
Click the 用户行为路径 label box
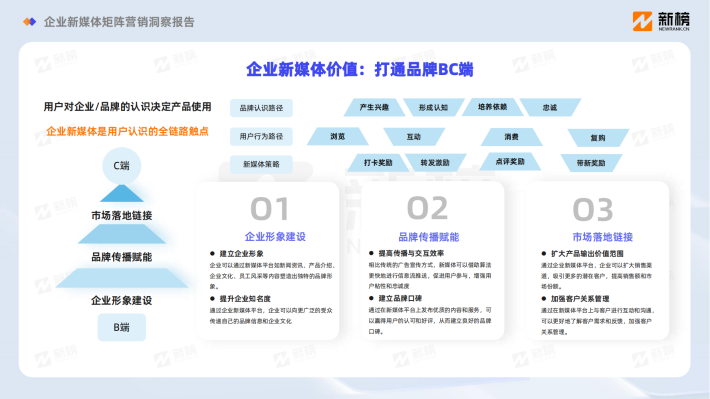click(x=261, y=136)
